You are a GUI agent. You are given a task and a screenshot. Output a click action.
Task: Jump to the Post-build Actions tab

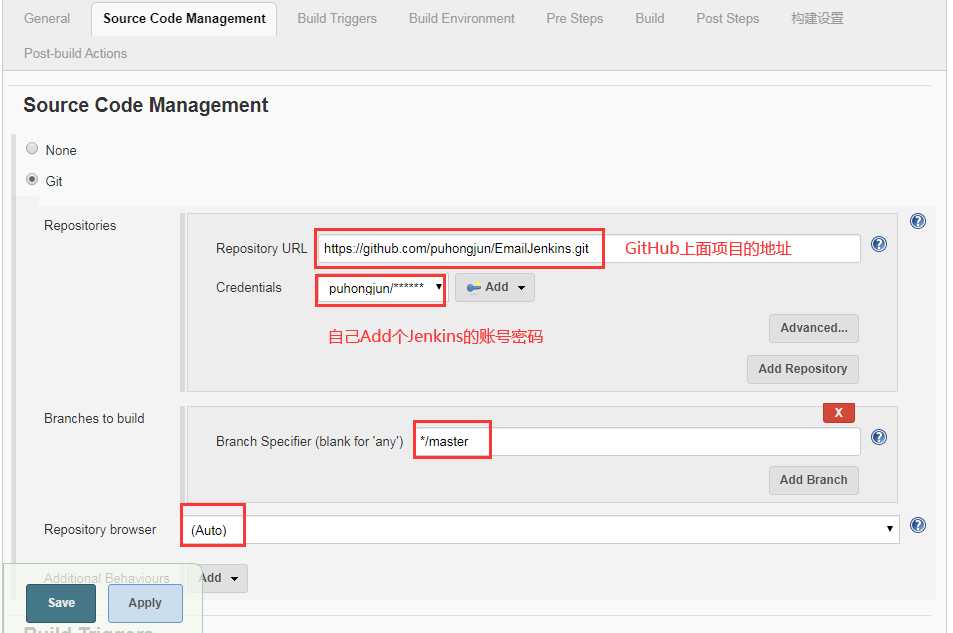coord(75,54)
